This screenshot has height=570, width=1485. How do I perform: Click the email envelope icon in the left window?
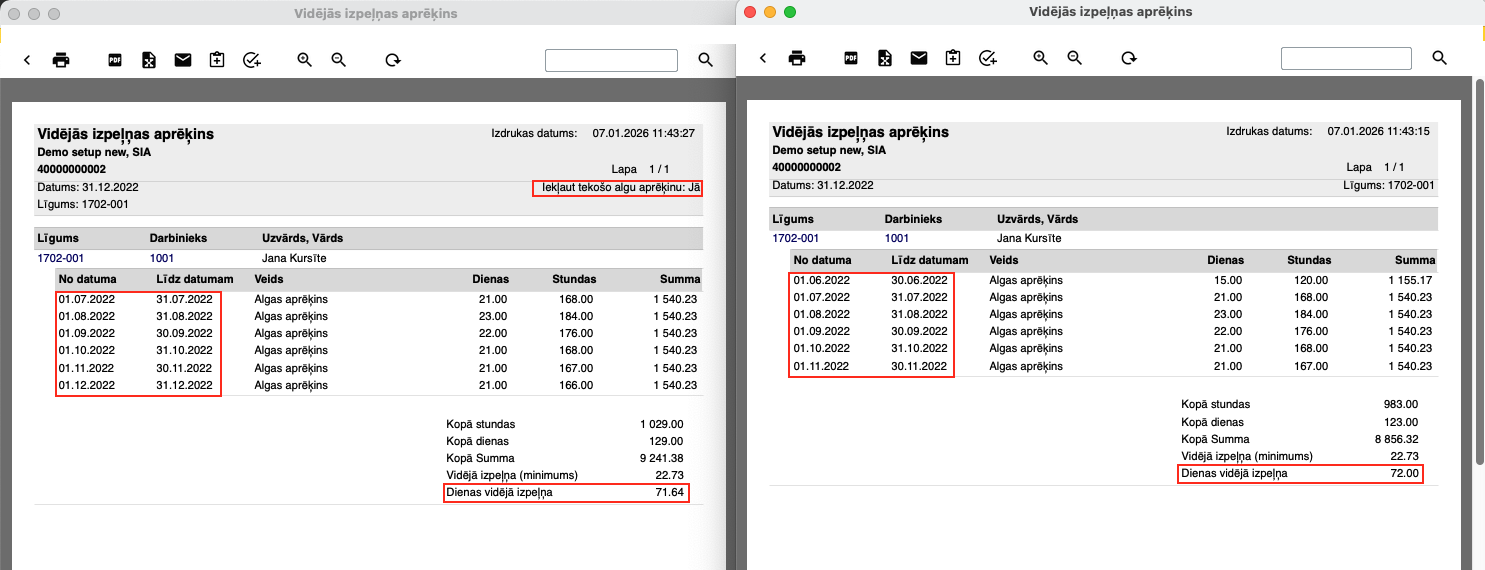point(182,60)
